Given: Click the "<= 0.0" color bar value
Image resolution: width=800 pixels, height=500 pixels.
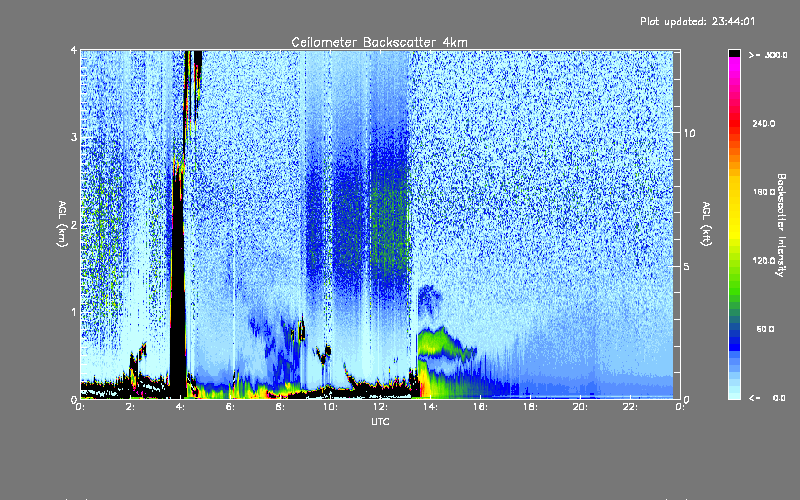Looking at the screenshot, I should click(768, 398).
